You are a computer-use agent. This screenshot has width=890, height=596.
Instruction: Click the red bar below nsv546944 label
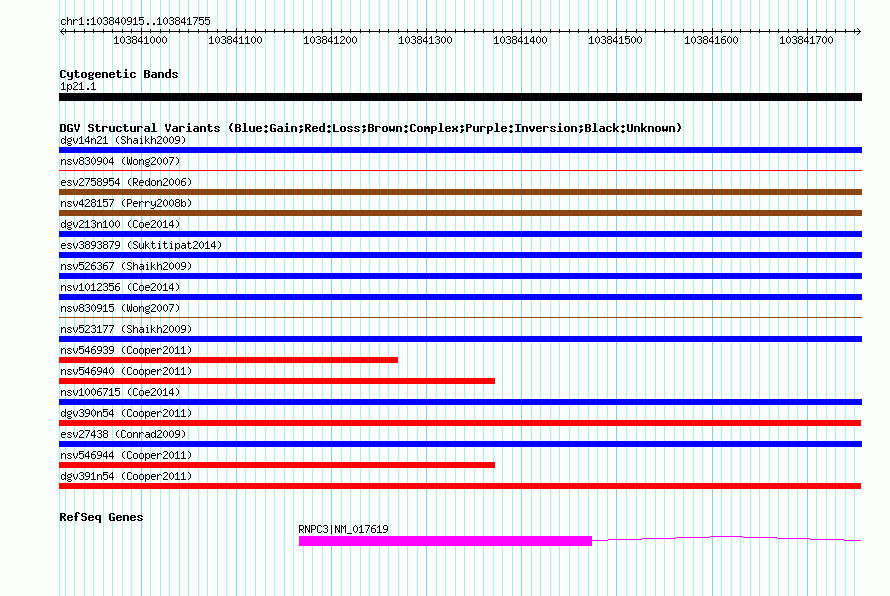pyautogui.click(x=277, y=465)
